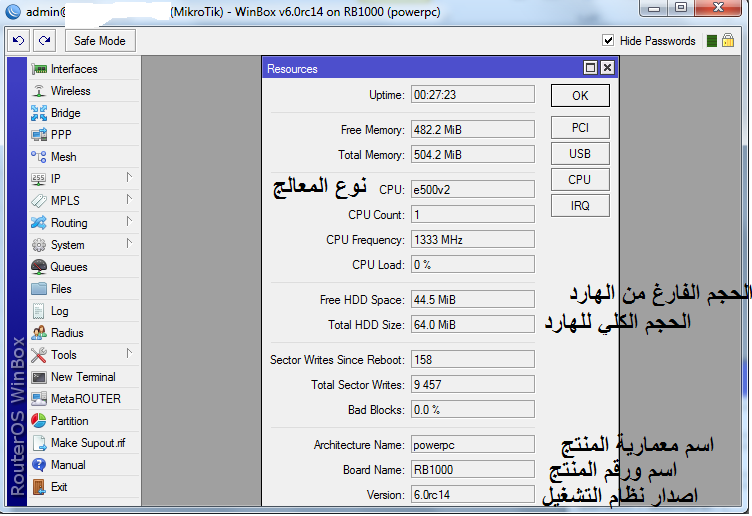
Task: Click the Free Memory field 482.2 MiB
Action: [x=473, y=129]
